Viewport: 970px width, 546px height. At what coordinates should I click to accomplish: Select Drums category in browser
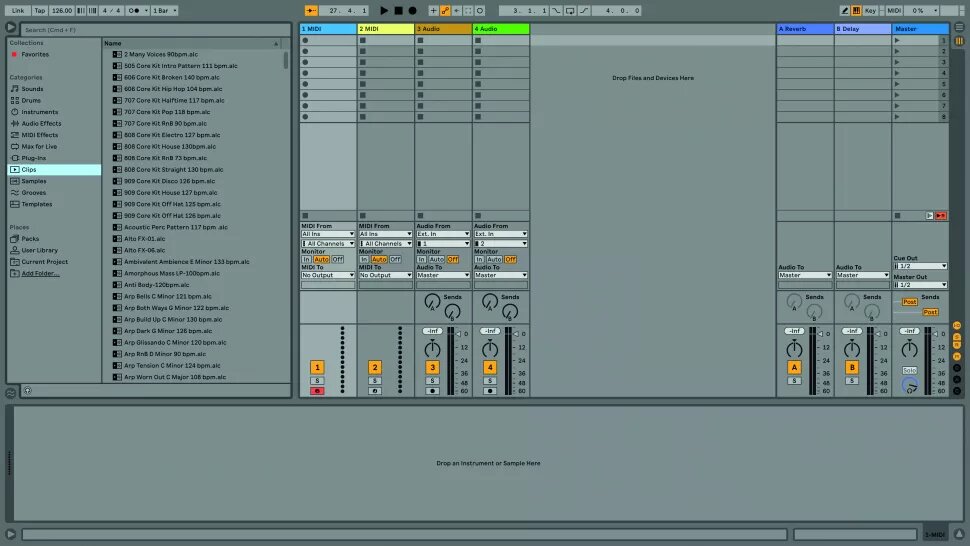31,100
